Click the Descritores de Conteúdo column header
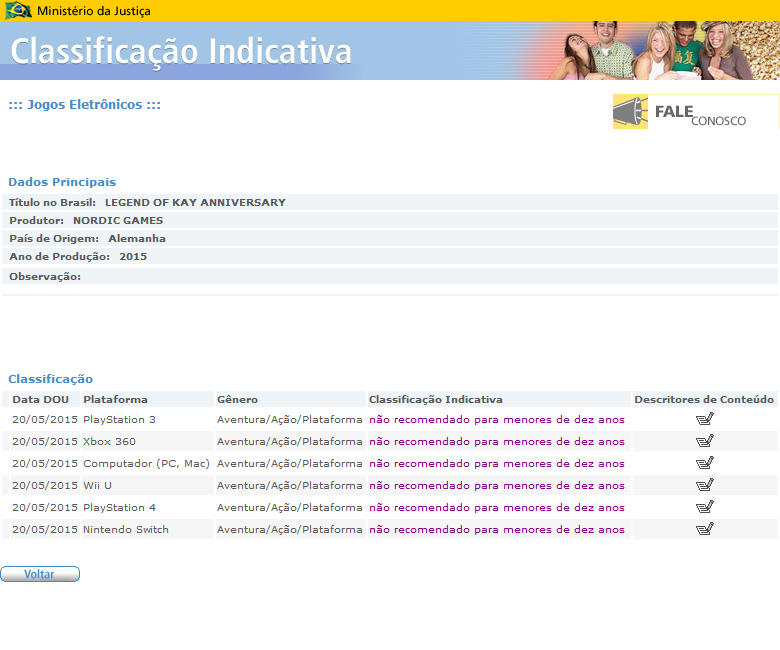780x650 pixels. click(x=704, y=399)
